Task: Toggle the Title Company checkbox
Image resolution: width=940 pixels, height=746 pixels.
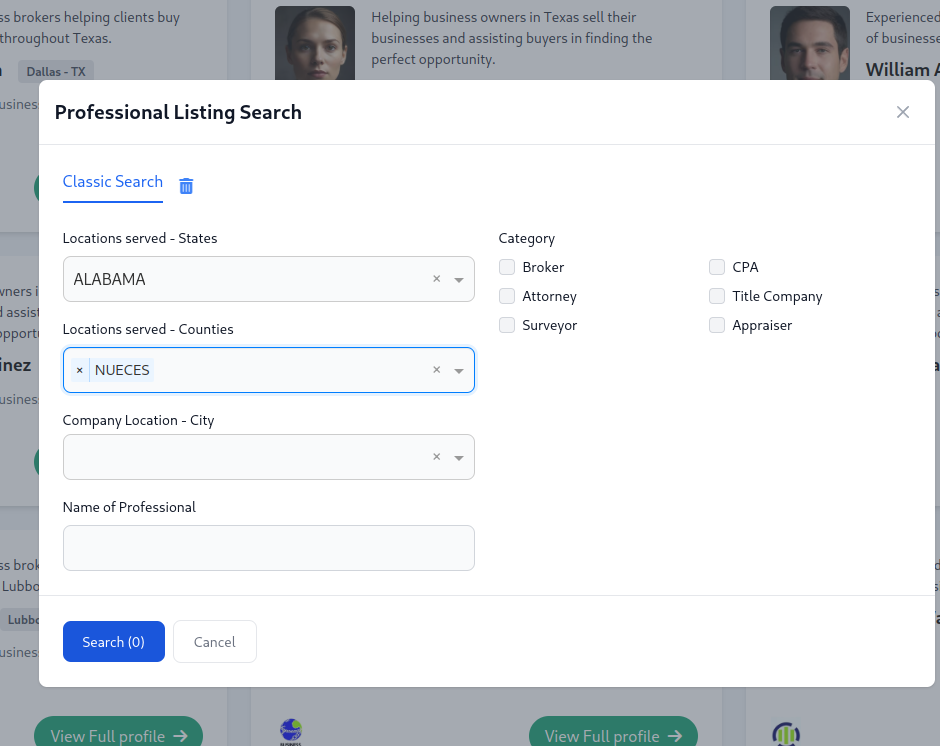Action: [717, 296]
